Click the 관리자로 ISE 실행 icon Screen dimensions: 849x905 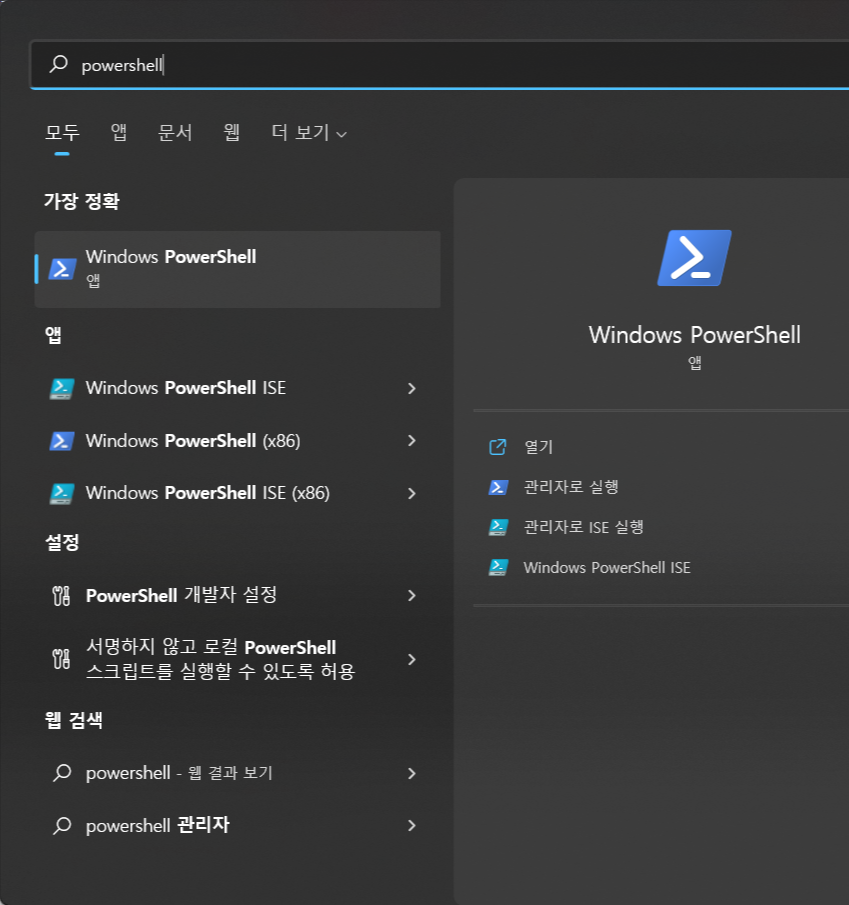point(498,528)
